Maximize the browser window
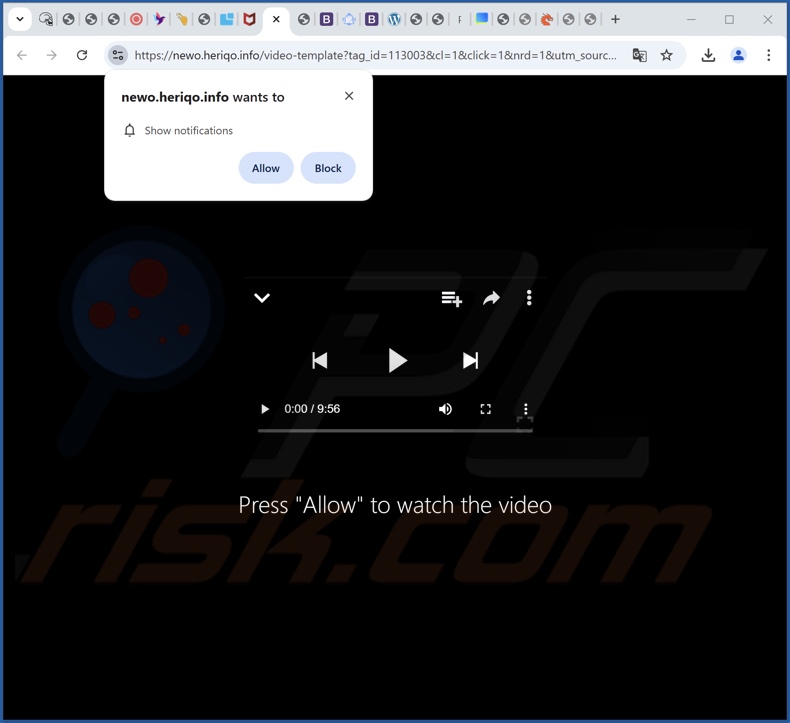Screen dimensions: 790x723 [x=729, y=20]
